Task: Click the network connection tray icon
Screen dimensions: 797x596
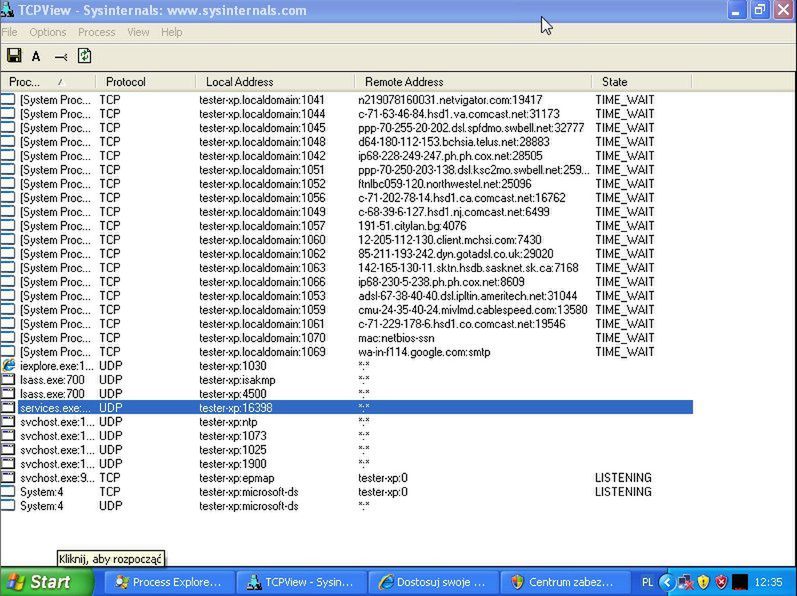Action: (686, 582)
